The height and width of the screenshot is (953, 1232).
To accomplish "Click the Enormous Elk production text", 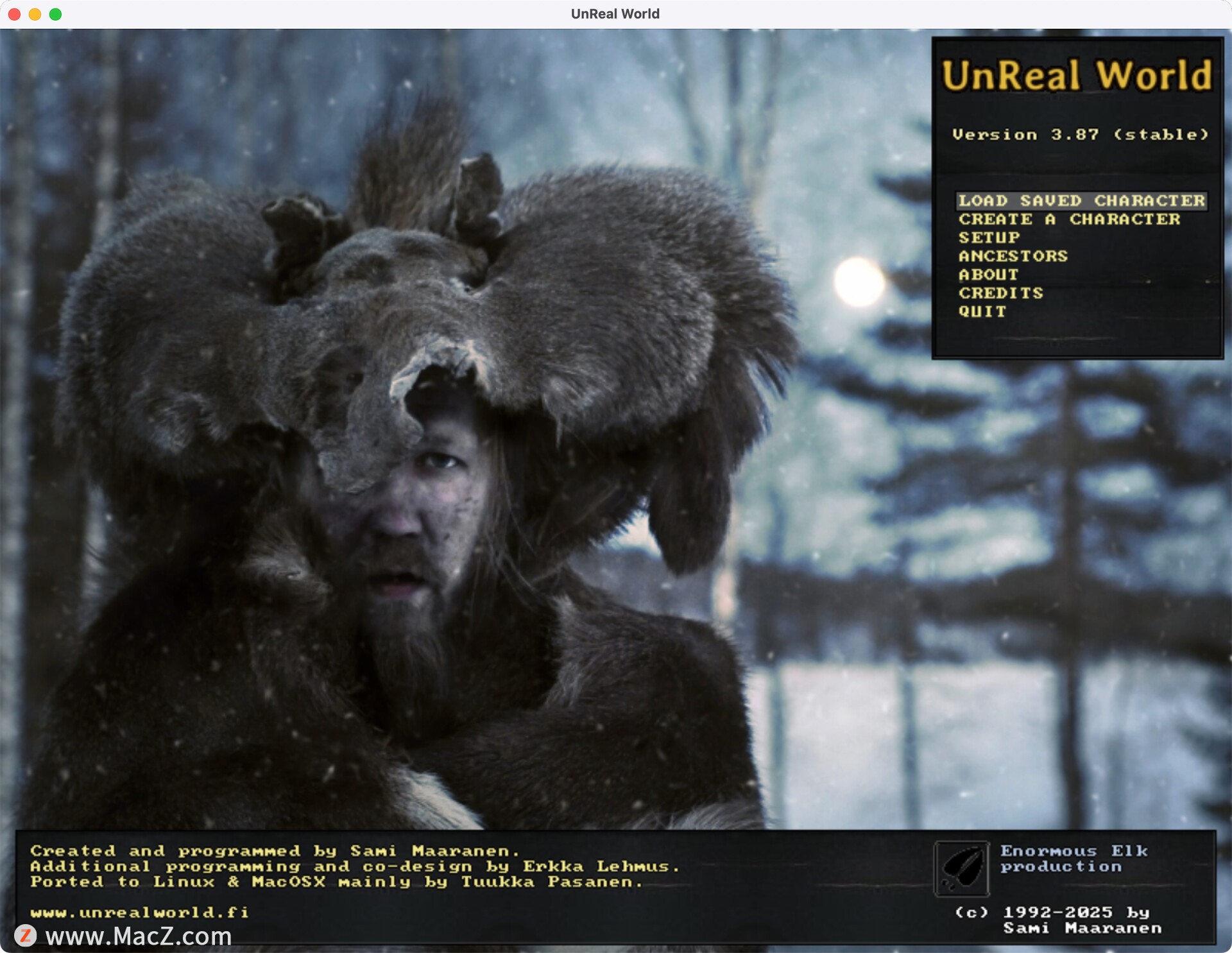I will 1074,859.
